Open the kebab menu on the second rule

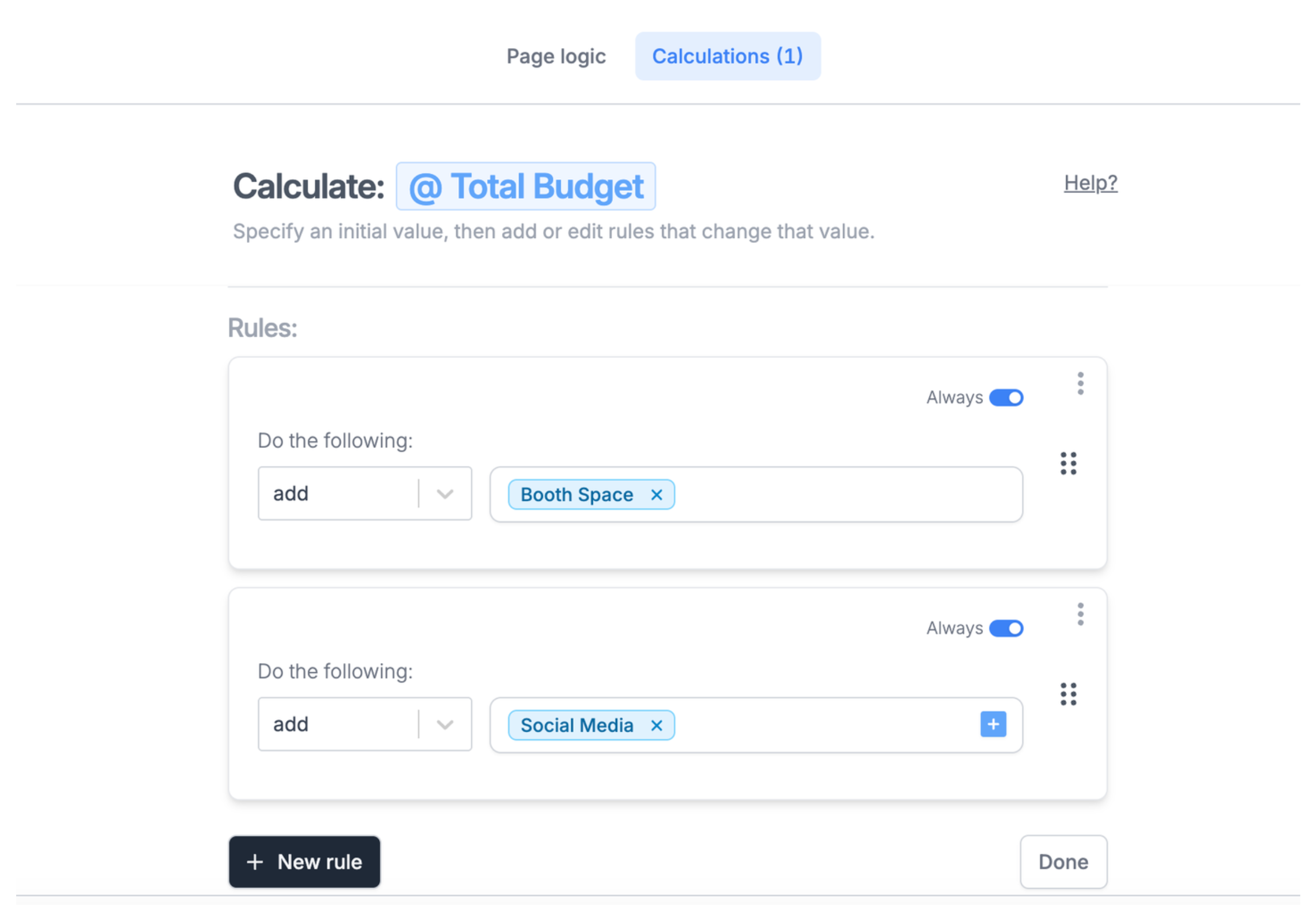pyautogui.click(x=1080, y=614)
